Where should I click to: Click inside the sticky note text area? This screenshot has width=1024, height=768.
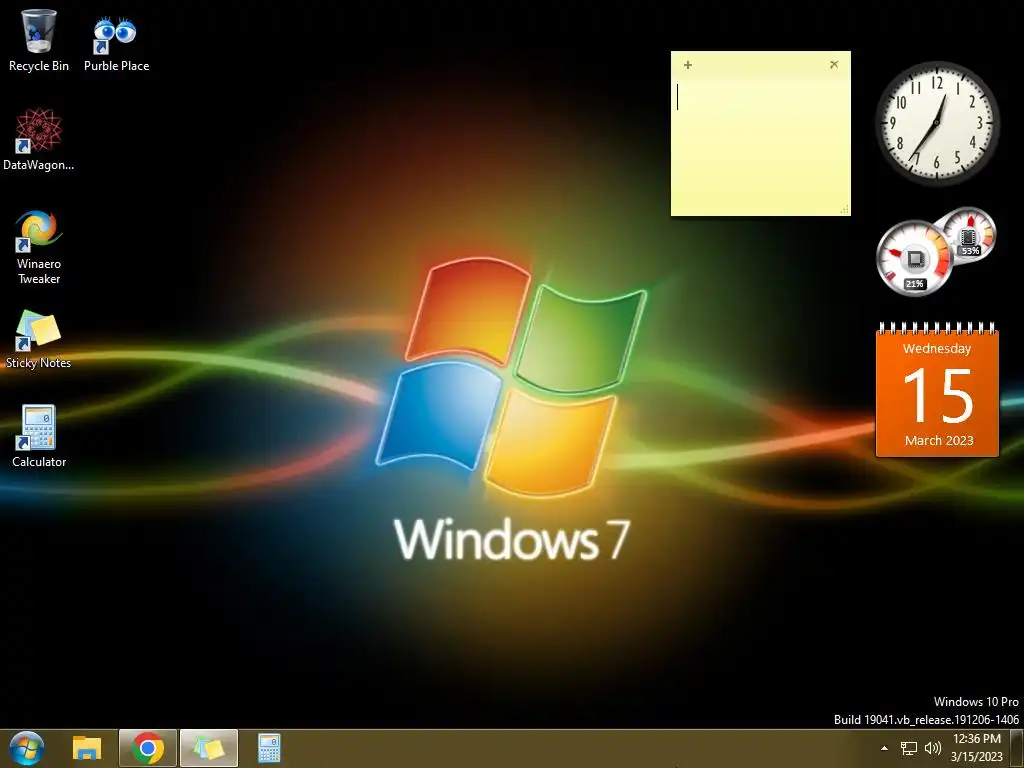click(x=760, y=144)
